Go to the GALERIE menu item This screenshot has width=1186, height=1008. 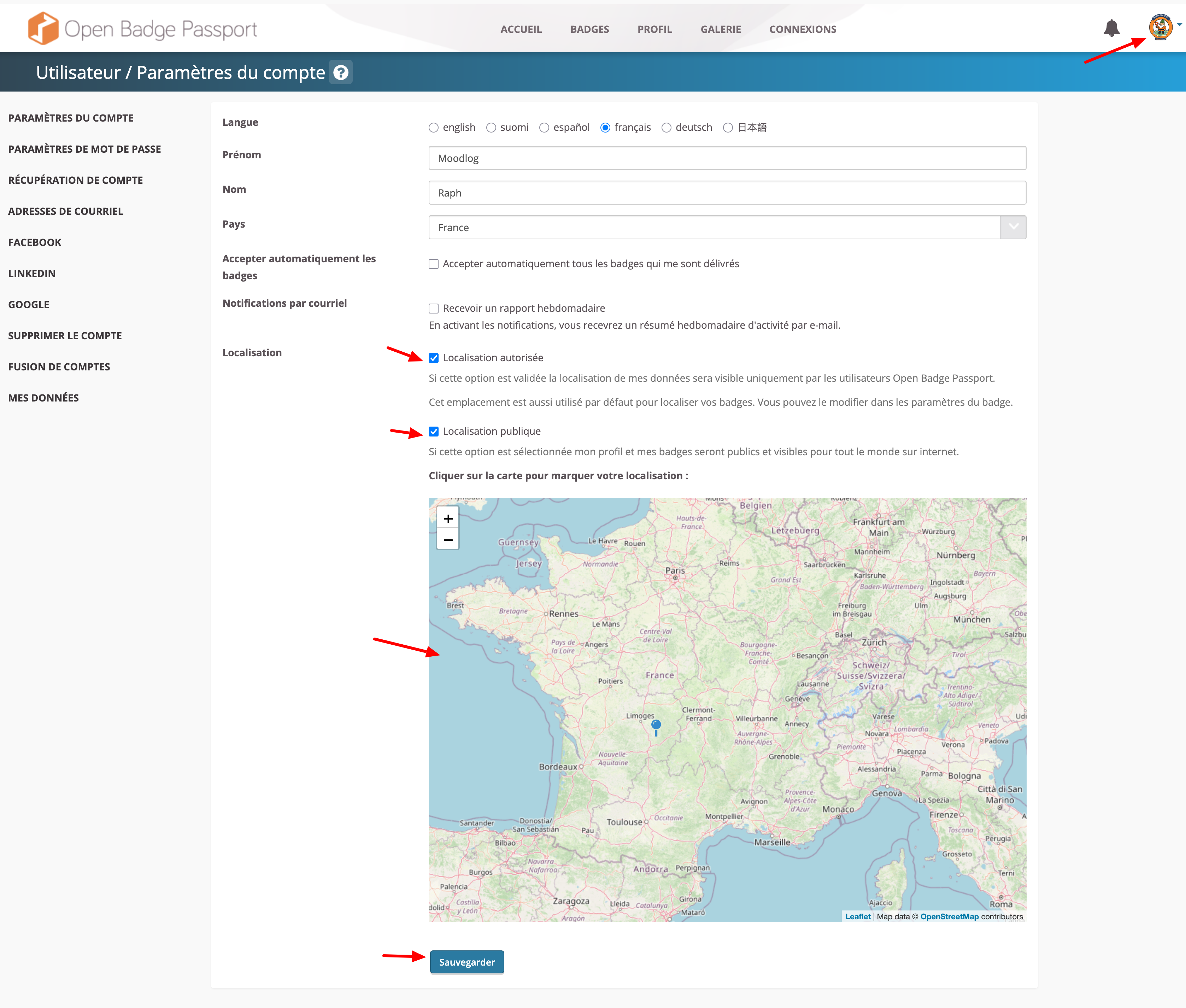coord(720,29)
